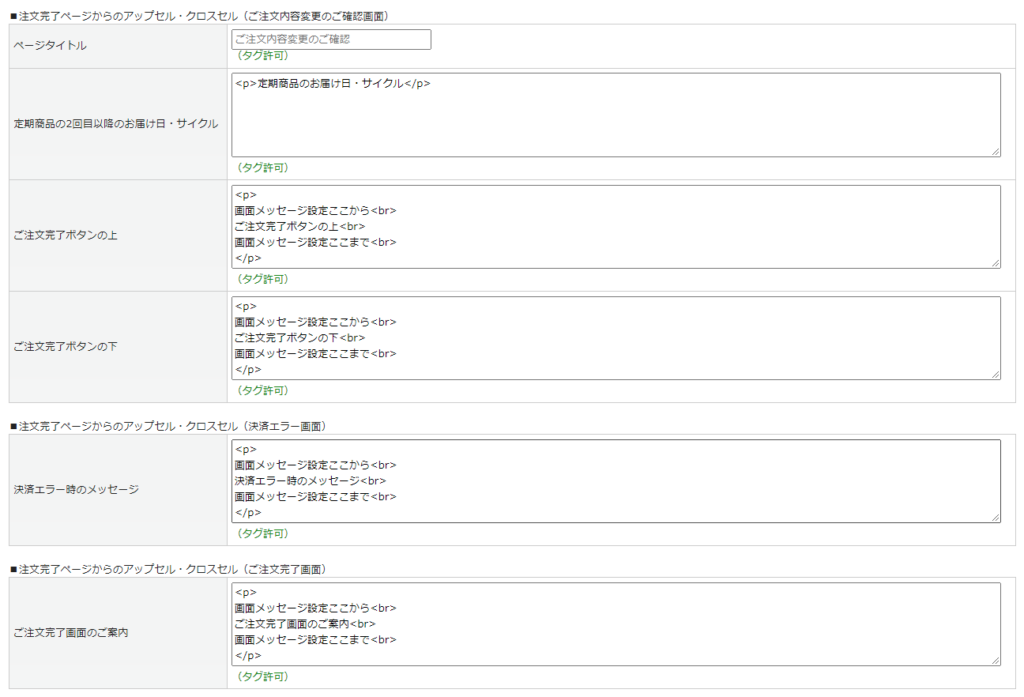Click resize handle of ご注文完了画面のご案内 textarea
Image resolution: width=1024 pixels, height=697 pixels.
(995, 660)
